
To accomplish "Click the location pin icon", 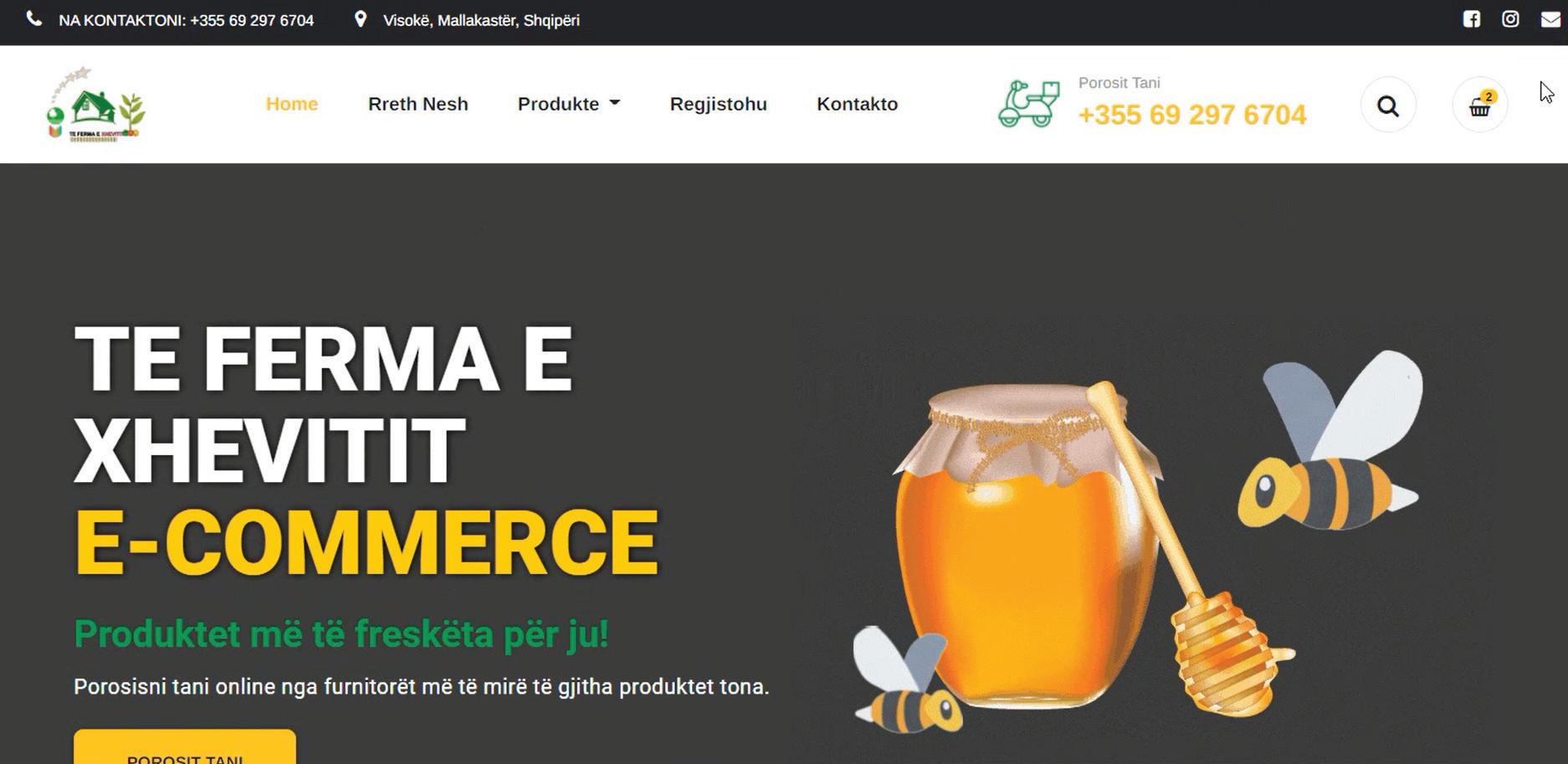I will coord(361,19).
